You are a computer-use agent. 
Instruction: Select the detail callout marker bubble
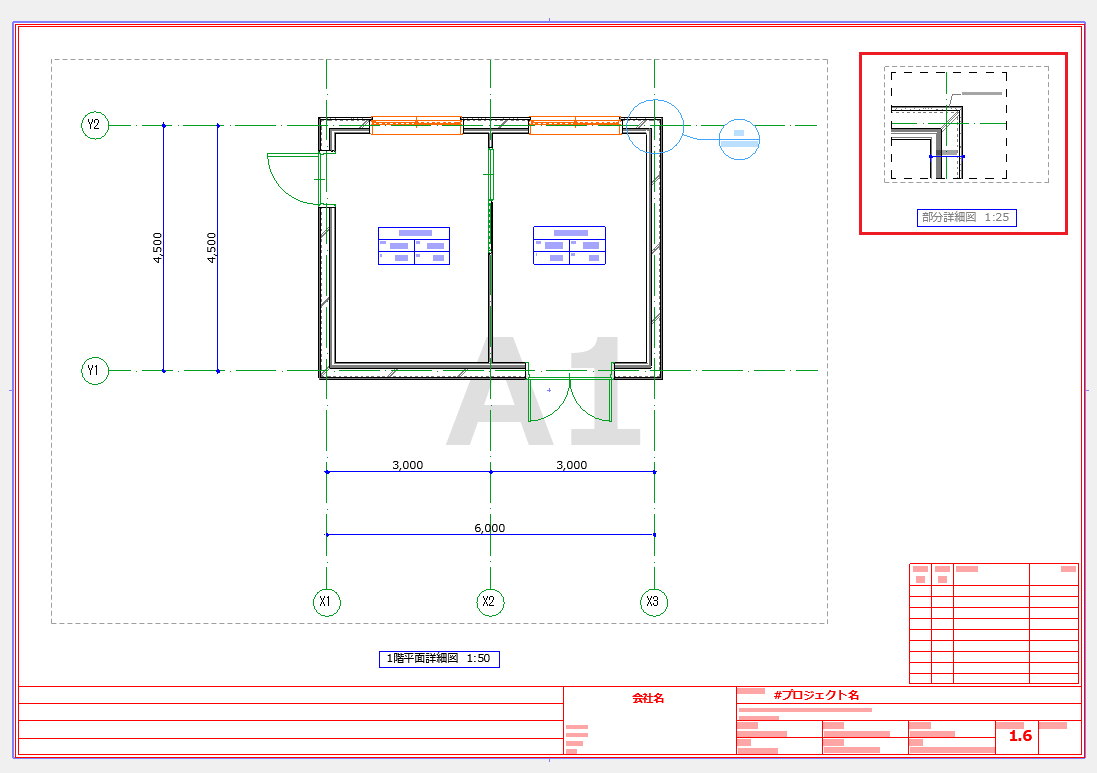(739, 139)
